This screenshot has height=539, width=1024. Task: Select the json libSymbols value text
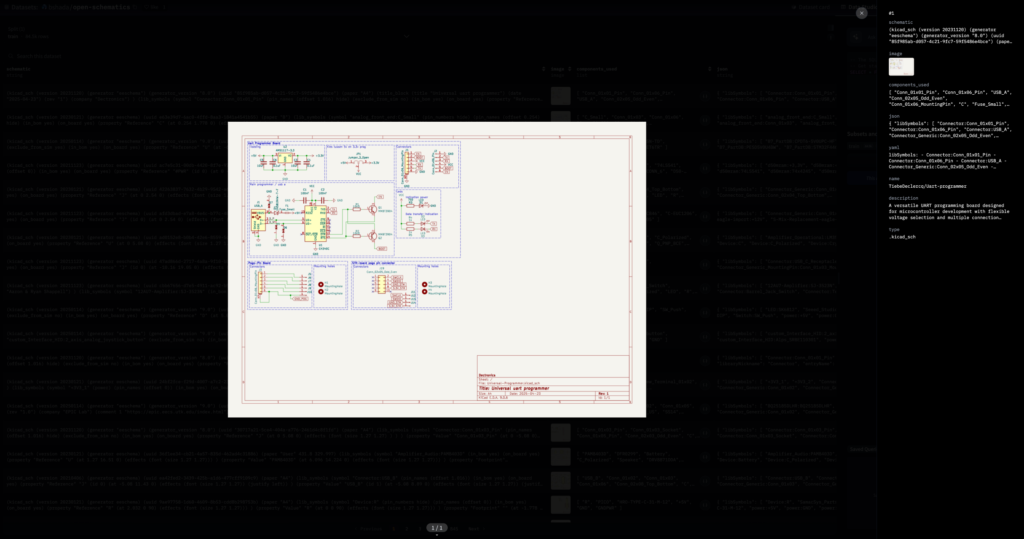click(950, 129)
